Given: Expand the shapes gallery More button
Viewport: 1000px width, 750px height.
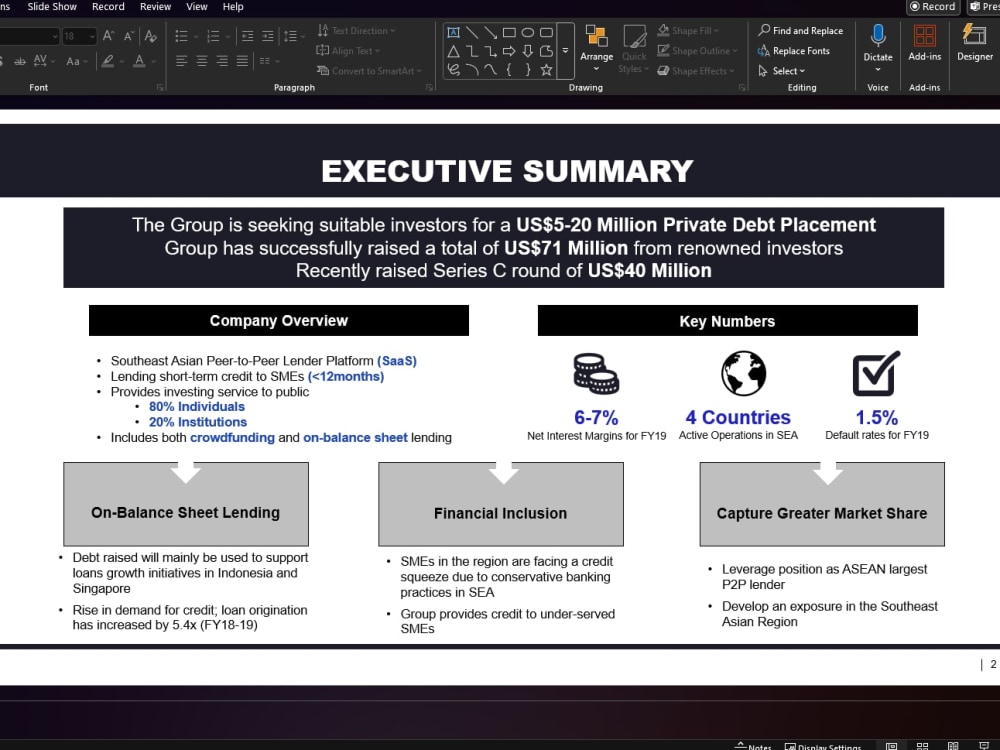Looking at the screenshot, I should point(565,51).
